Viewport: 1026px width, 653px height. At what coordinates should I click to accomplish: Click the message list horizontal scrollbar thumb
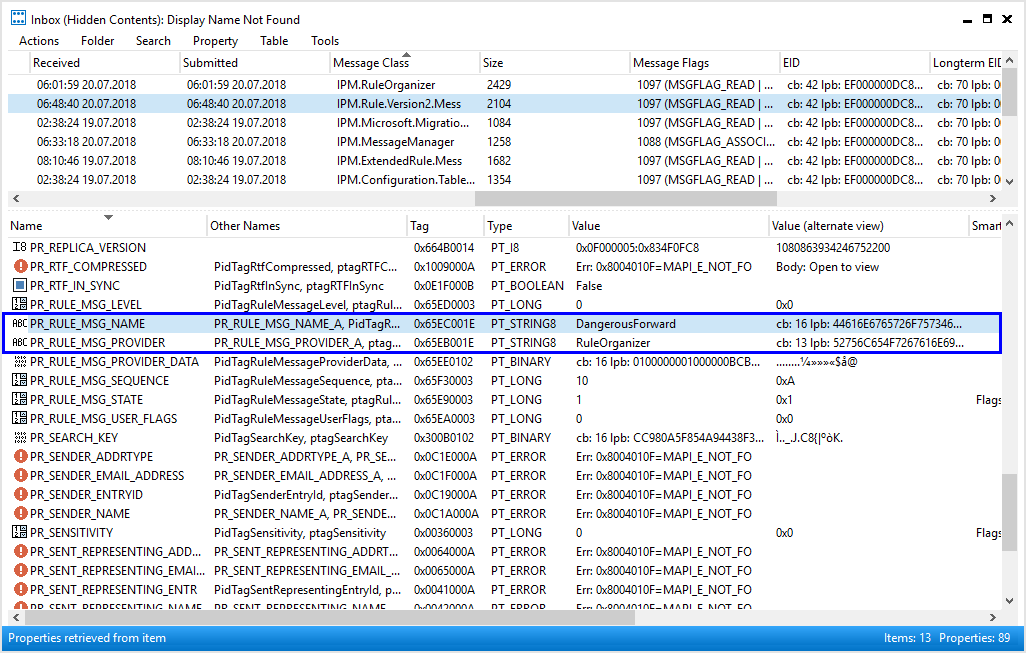click(626, 198)
